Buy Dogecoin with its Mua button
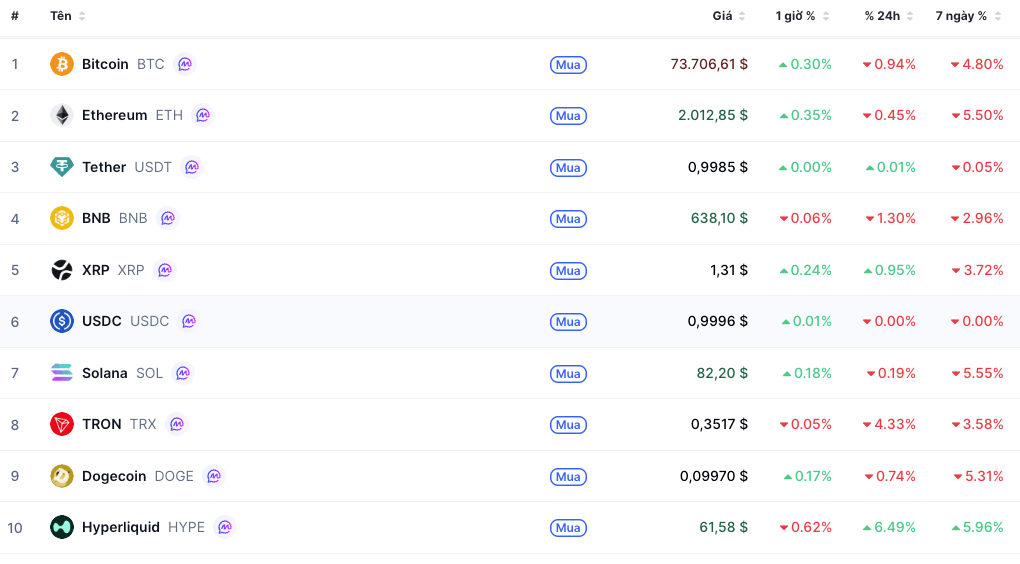This screenshot has height=564, width=1020. click(x=569, y=477)
